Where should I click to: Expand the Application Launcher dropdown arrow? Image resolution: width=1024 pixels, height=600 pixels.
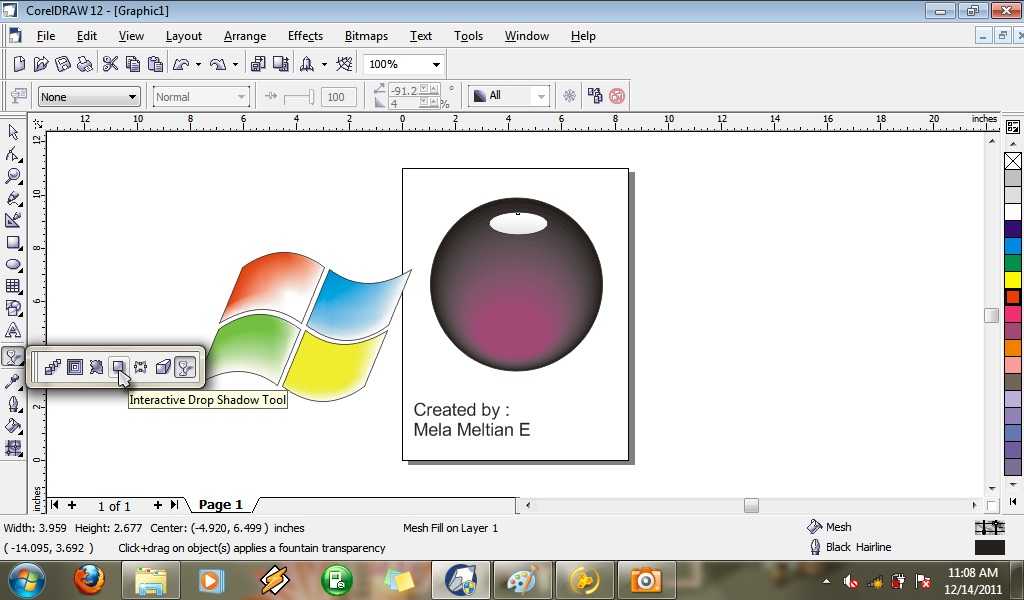324,65
